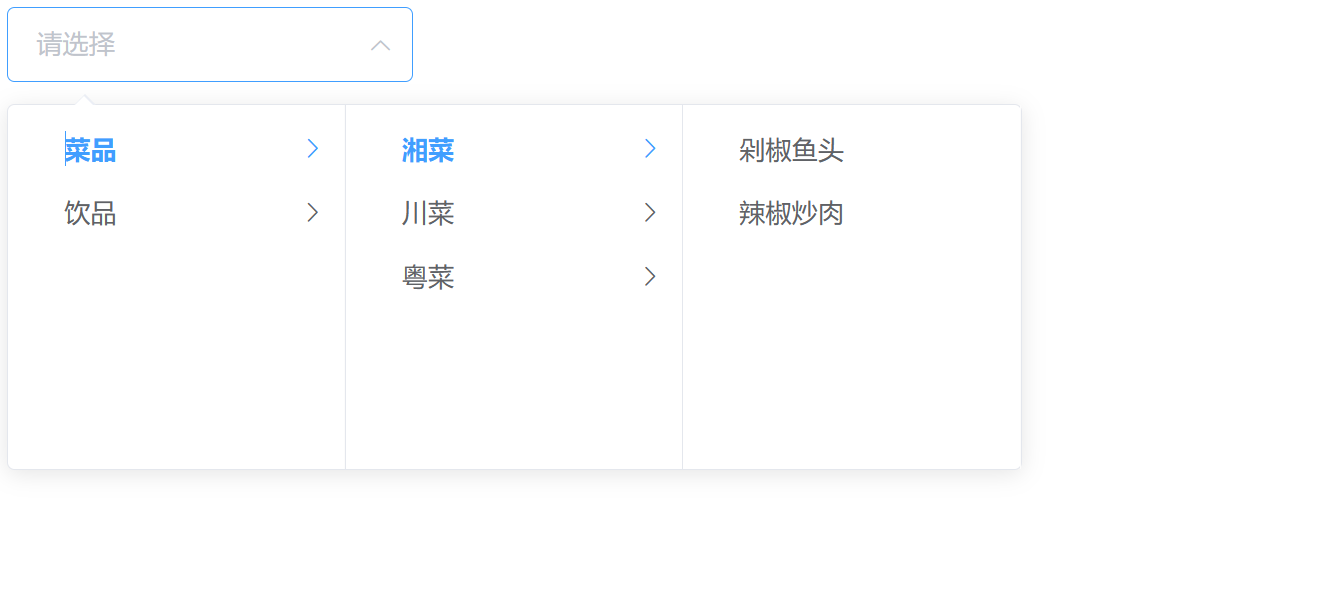Click the blue chevron beside 湘菜
The height and width of the screenshot is (602, 1326).
[x=650, y=149]
